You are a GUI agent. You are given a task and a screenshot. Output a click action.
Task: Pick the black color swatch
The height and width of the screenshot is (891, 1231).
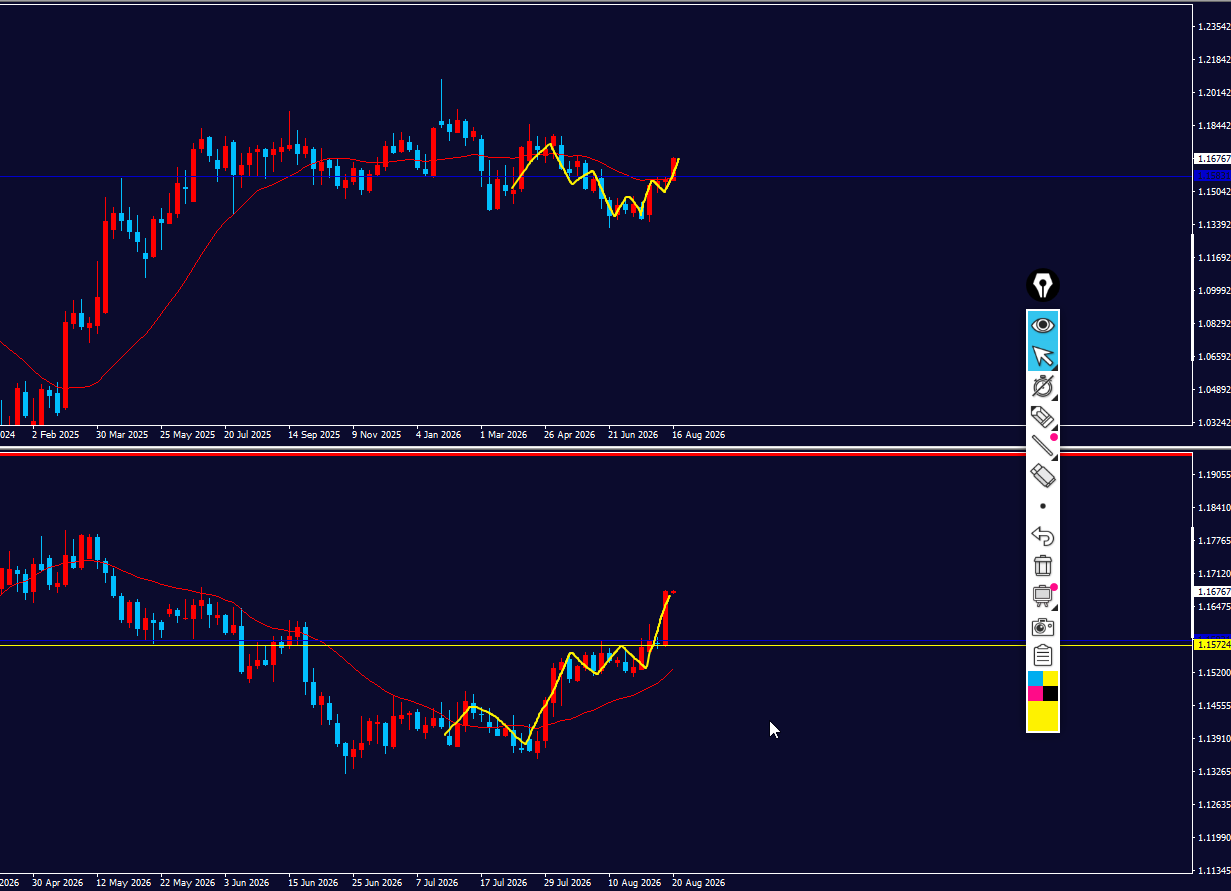(1051, 693)
